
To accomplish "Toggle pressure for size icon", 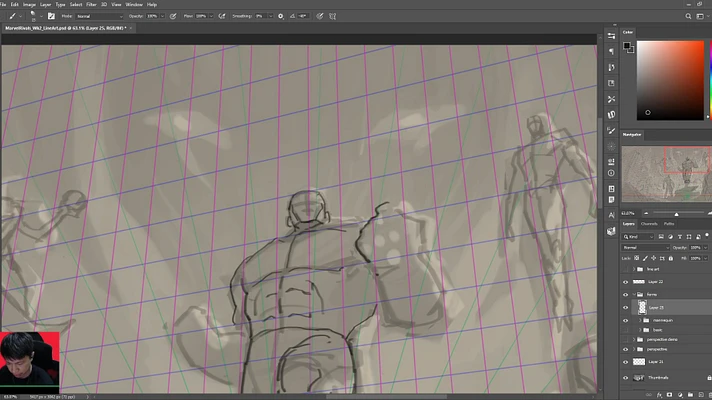I will click(320, 16).
